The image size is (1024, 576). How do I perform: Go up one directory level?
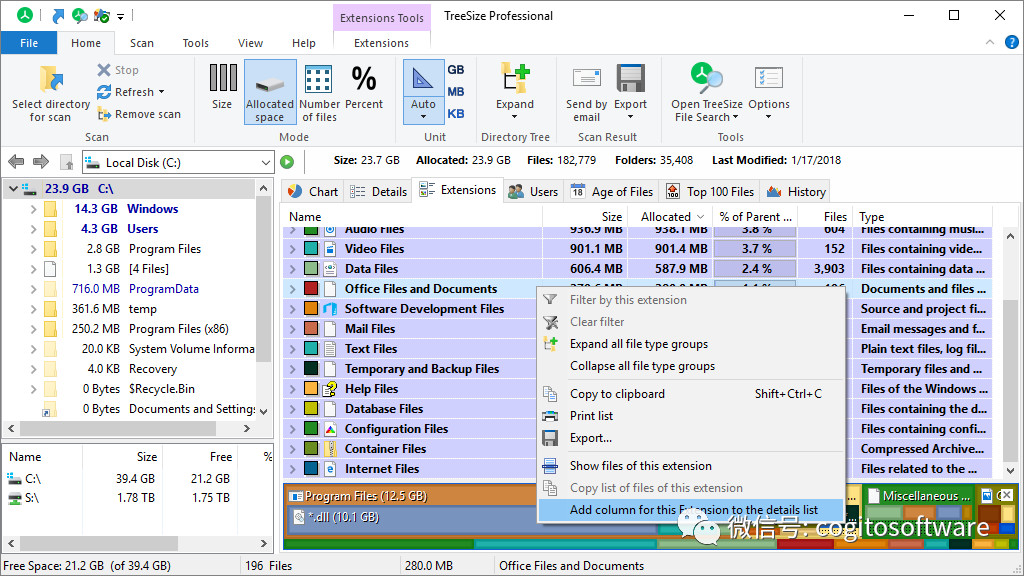click(x=66, y=162)
